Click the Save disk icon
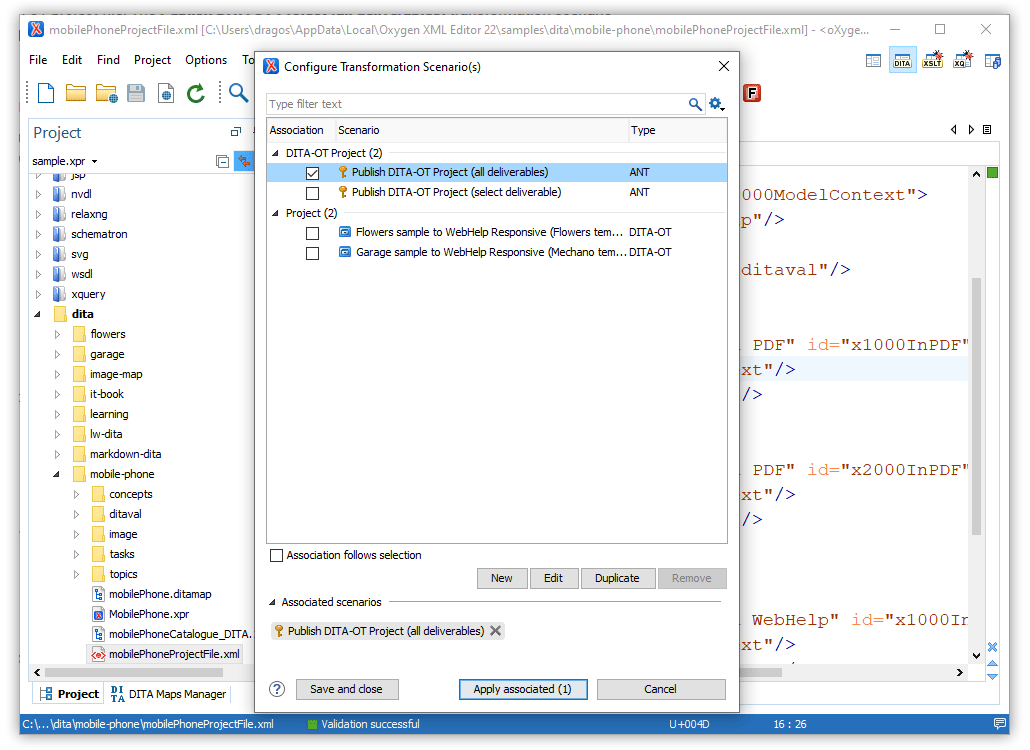This screenshot has height=750, width=1030. 136,93
